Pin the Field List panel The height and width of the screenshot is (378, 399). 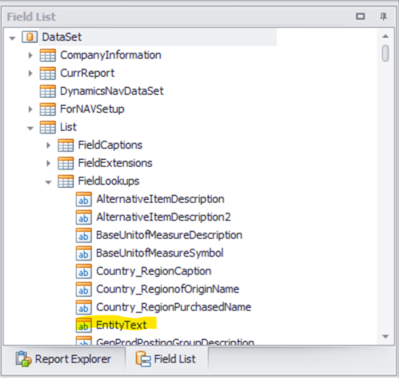click(x=383, y=16)
